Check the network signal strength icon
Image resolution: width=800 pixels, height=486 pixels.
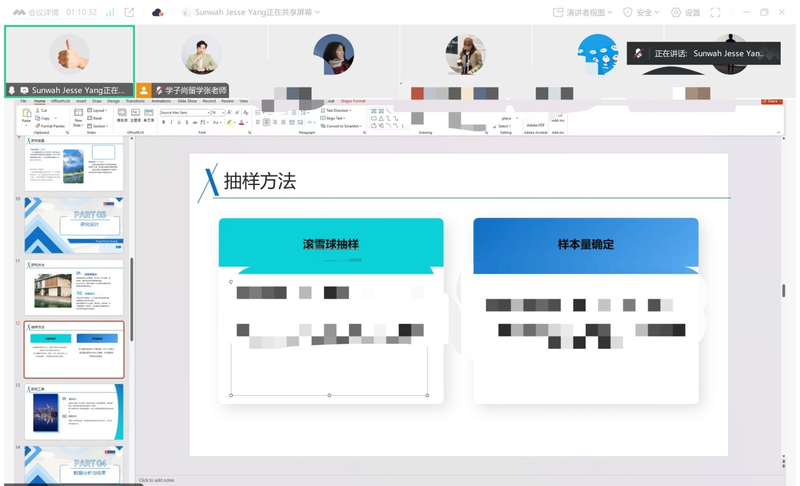pyautogui.click(x=110, y=12)
